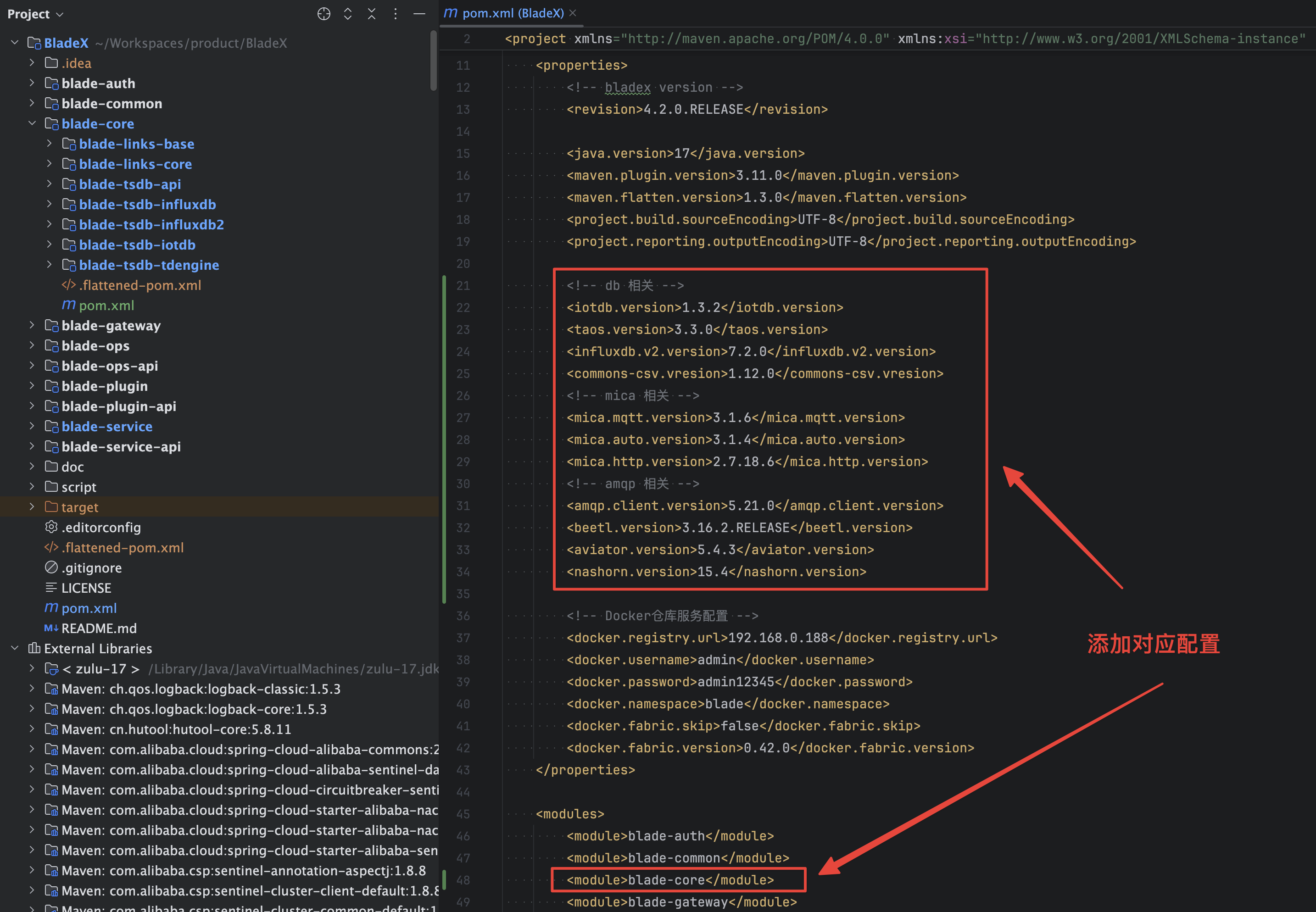The height and width of the screenshot is (912, 1316).
Task: Select sentinel-annotation-aspectj:1.8.8 library
Action: pyautogui.click(x=244, y=870)
